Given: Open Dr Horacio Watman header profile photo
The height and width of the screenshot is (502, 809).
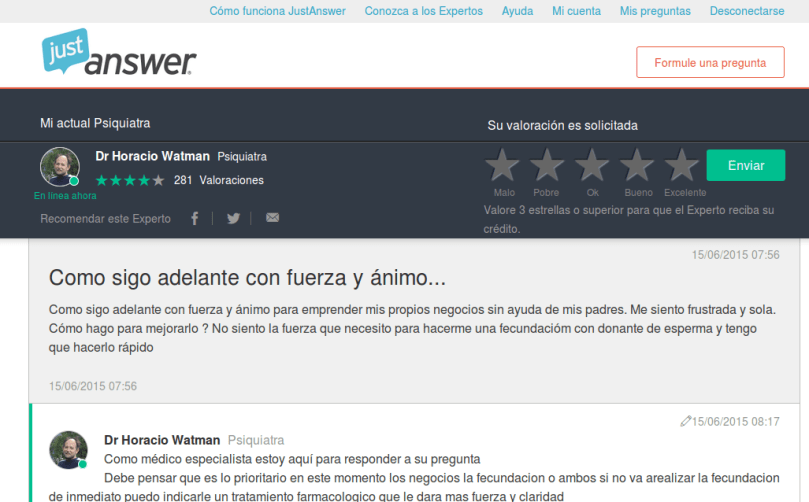Looking at the screenshot, I should 60,167.
